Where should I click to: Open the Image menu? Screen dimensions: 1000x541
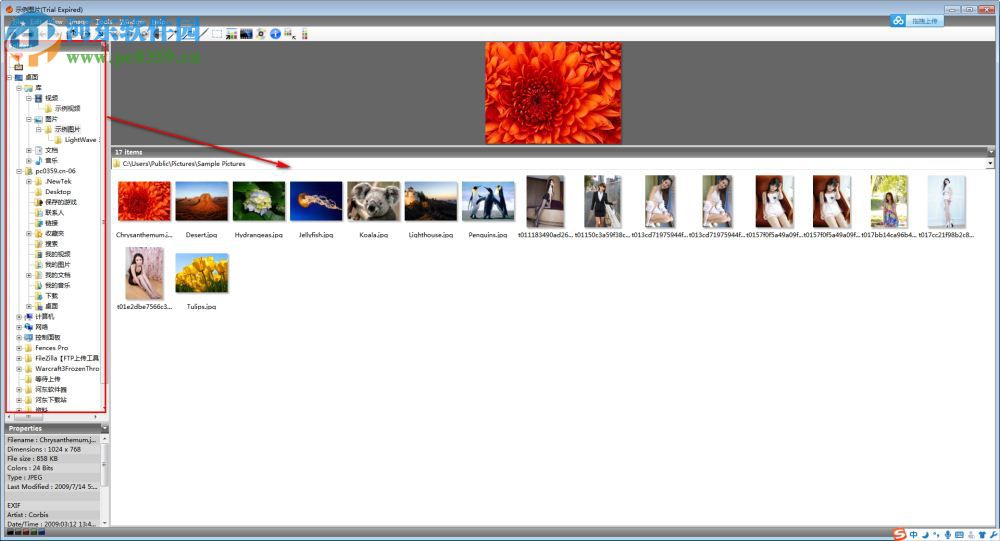point(78,21)
